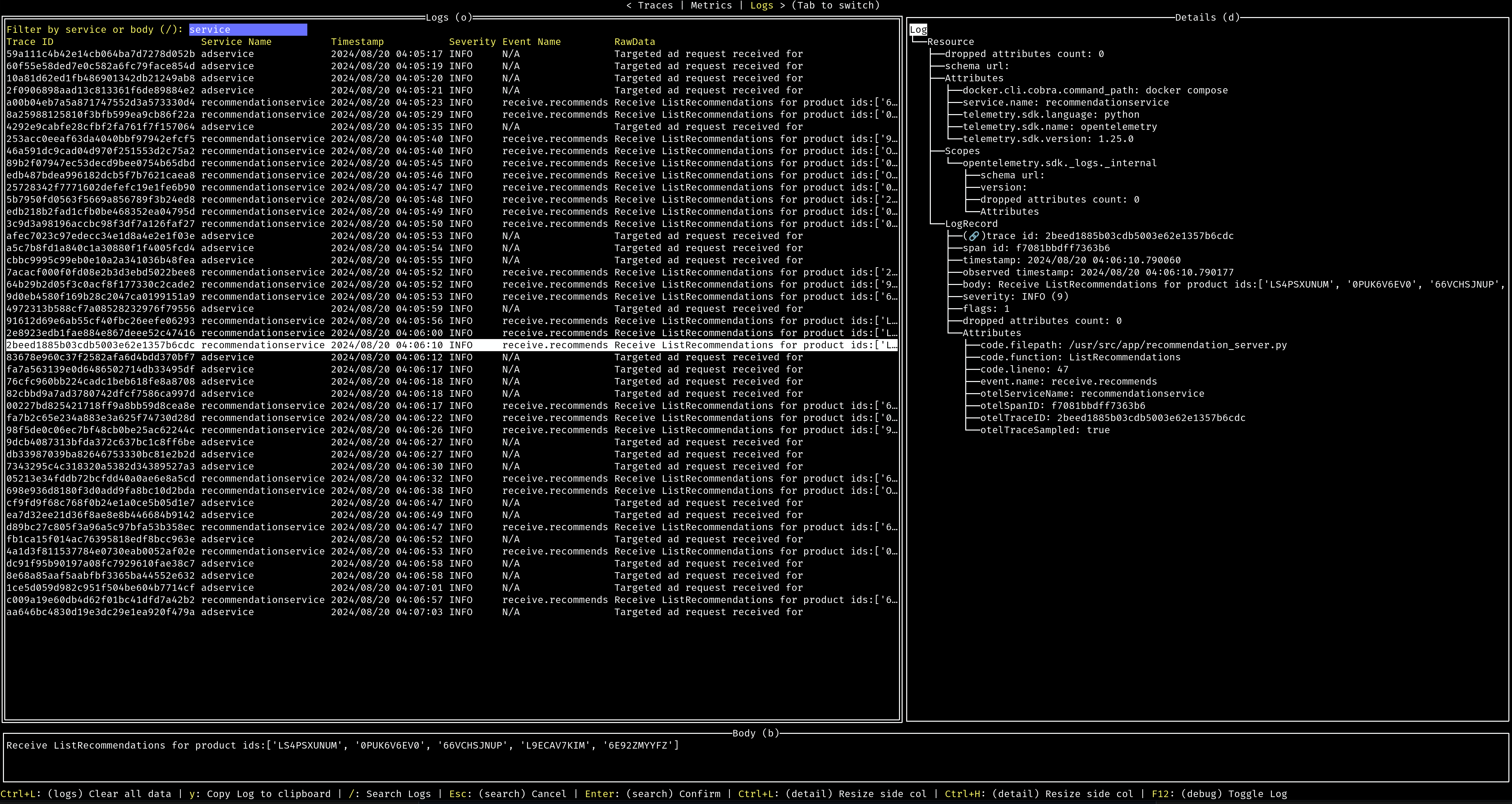Switch to the Traces tab
1512x804 pixels.
[x=655, y=5]
